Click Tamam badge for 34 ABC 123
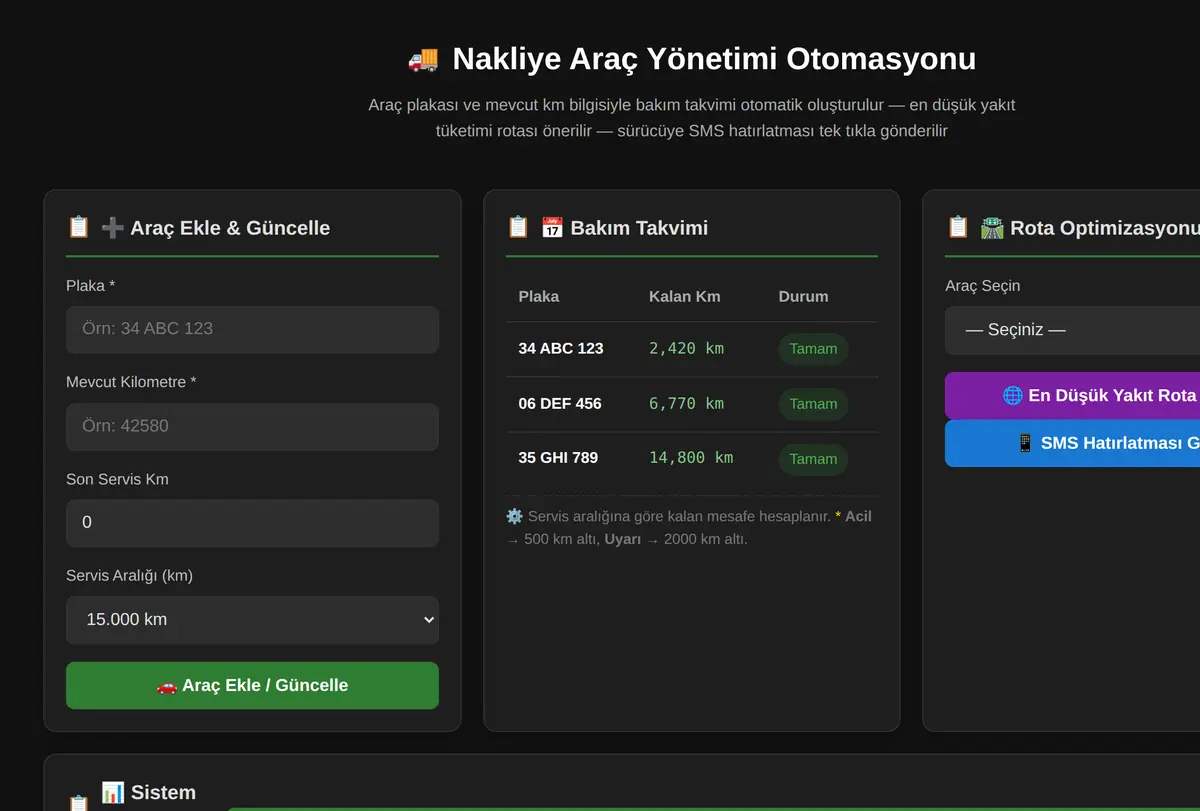 [x=813, y=349]
